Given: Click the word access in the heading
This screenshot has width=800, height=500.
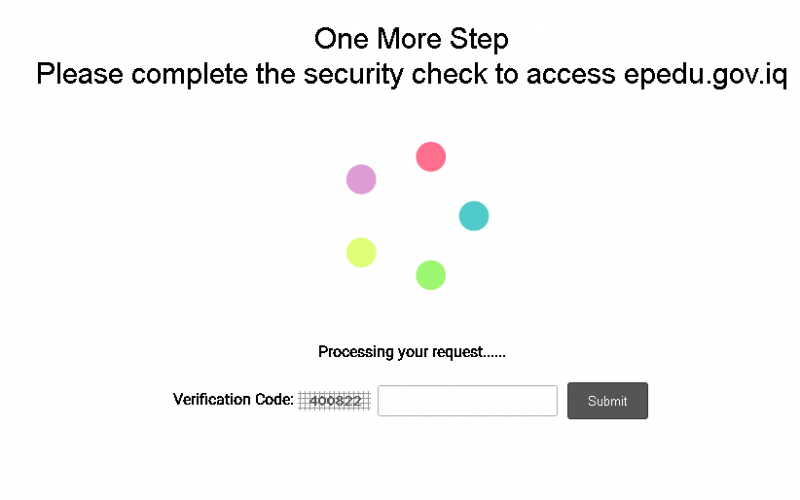Looking at the screenshot, I should (x=571, y=74).
